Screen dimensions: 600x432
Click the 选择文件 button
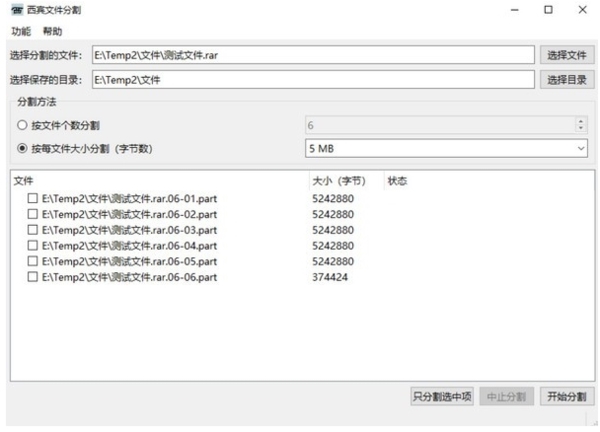566,55
